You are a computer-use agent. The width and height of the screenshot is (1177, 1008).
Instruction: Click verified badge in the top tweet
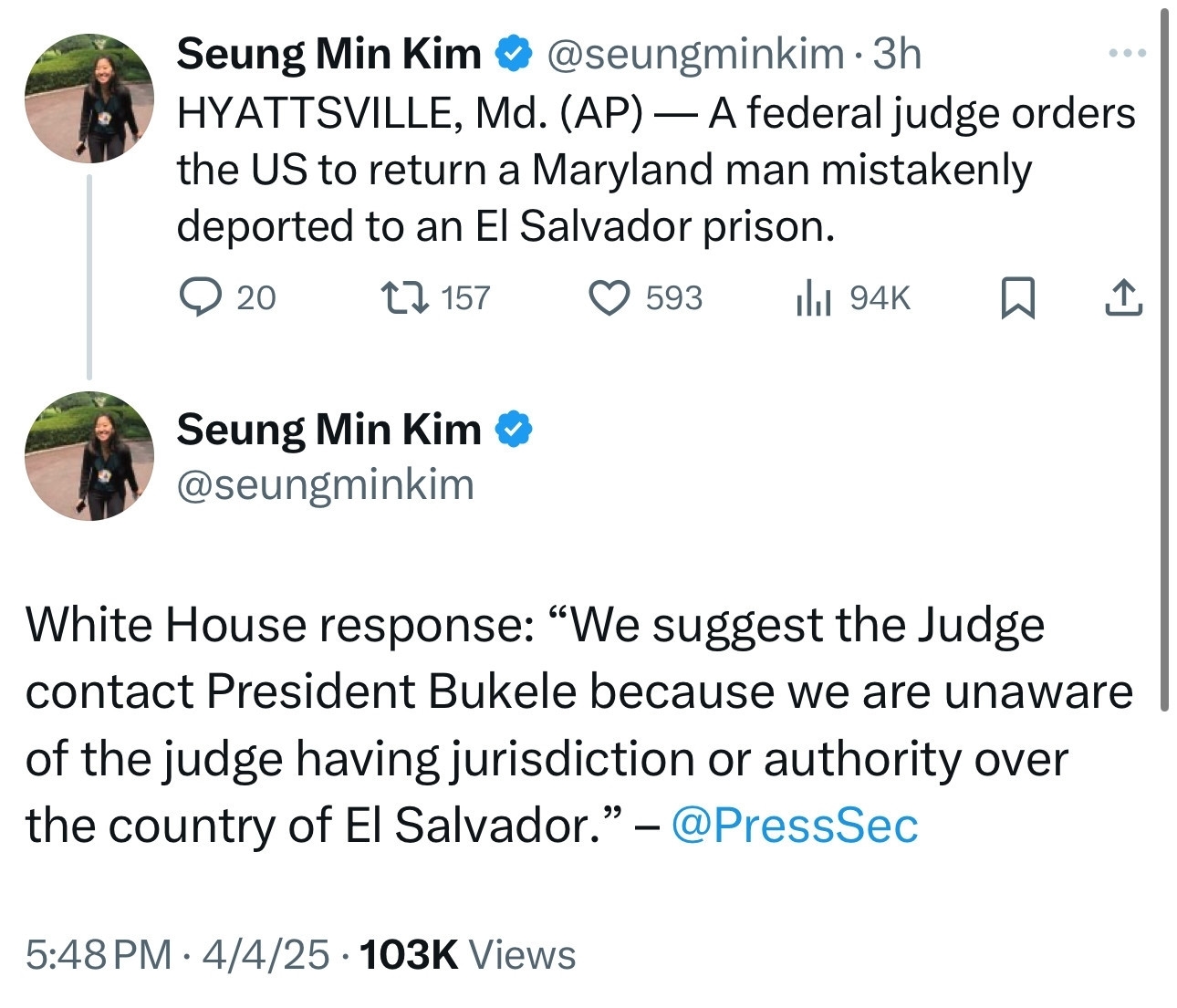514,54
